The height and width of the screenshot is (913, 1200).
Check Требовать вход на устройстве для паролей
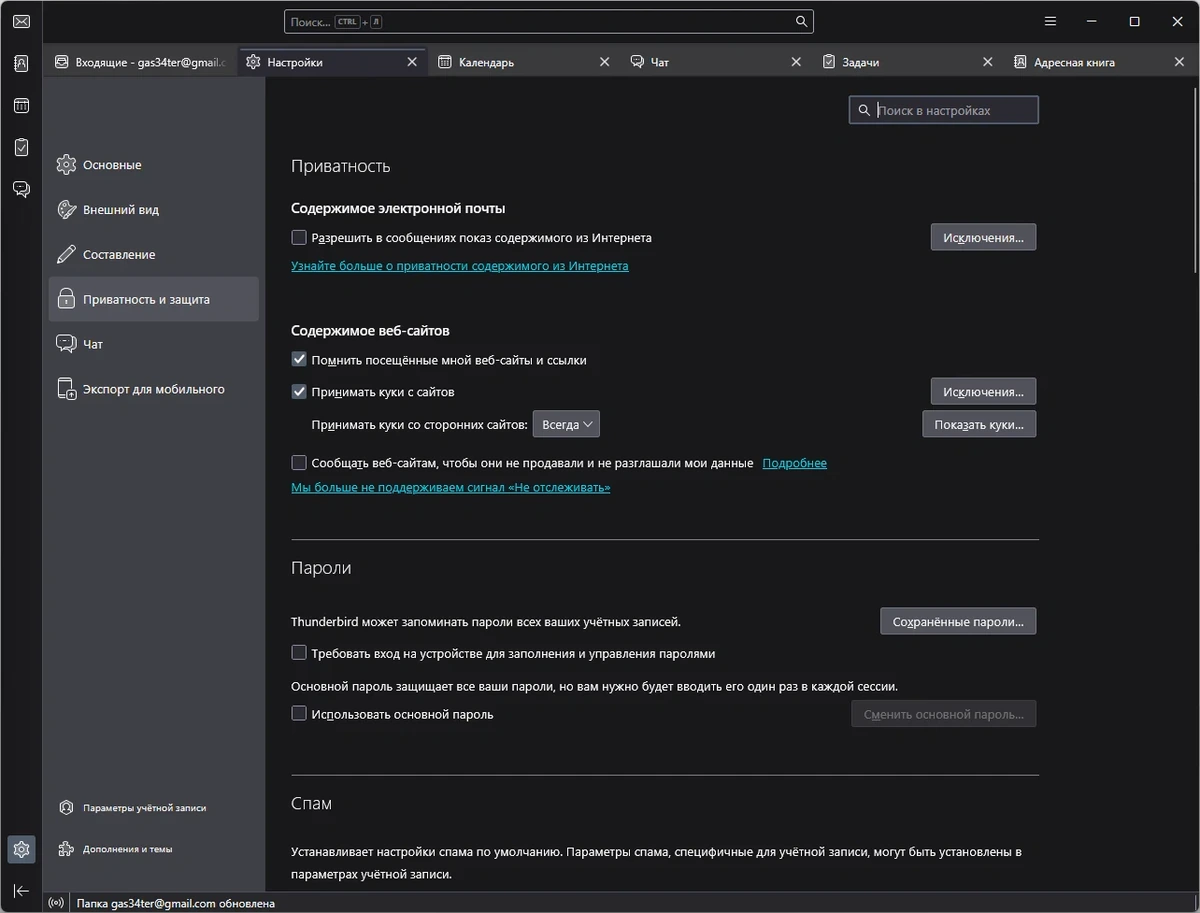(x=299, y=653)
